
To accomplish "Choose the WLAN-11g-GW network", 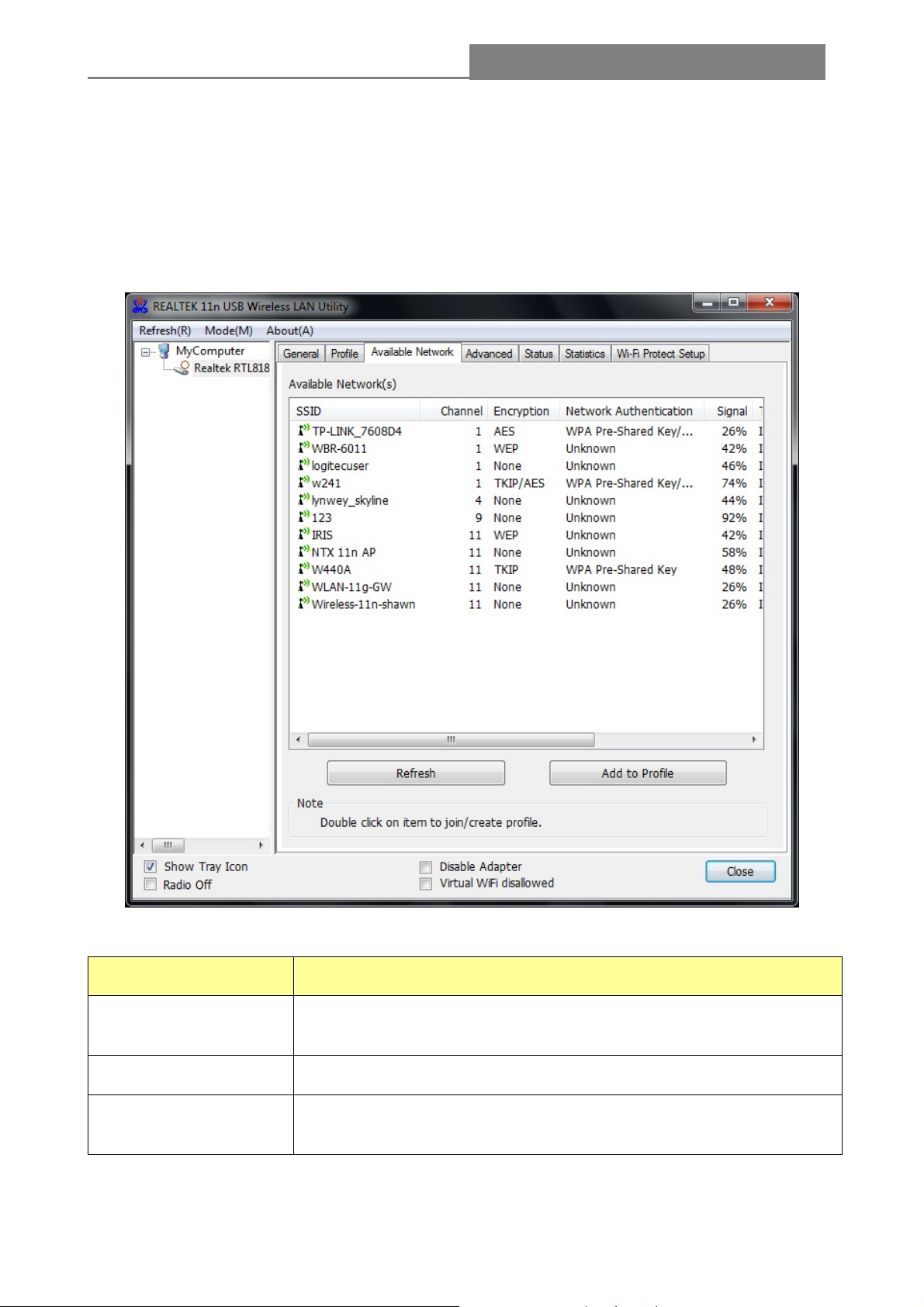I will click(527, 587).
